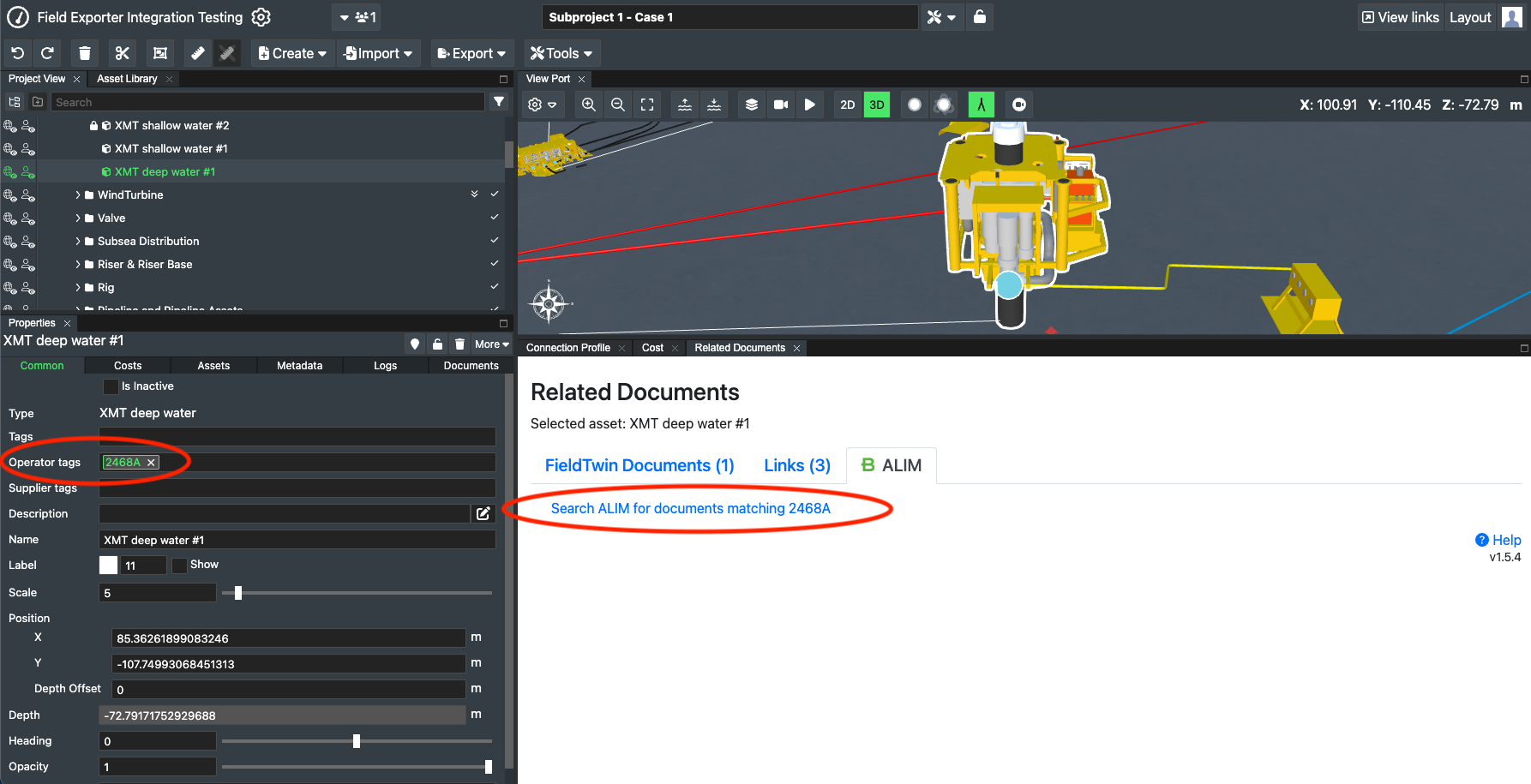Fit view to screen in View Port

[x=647, y=105]
